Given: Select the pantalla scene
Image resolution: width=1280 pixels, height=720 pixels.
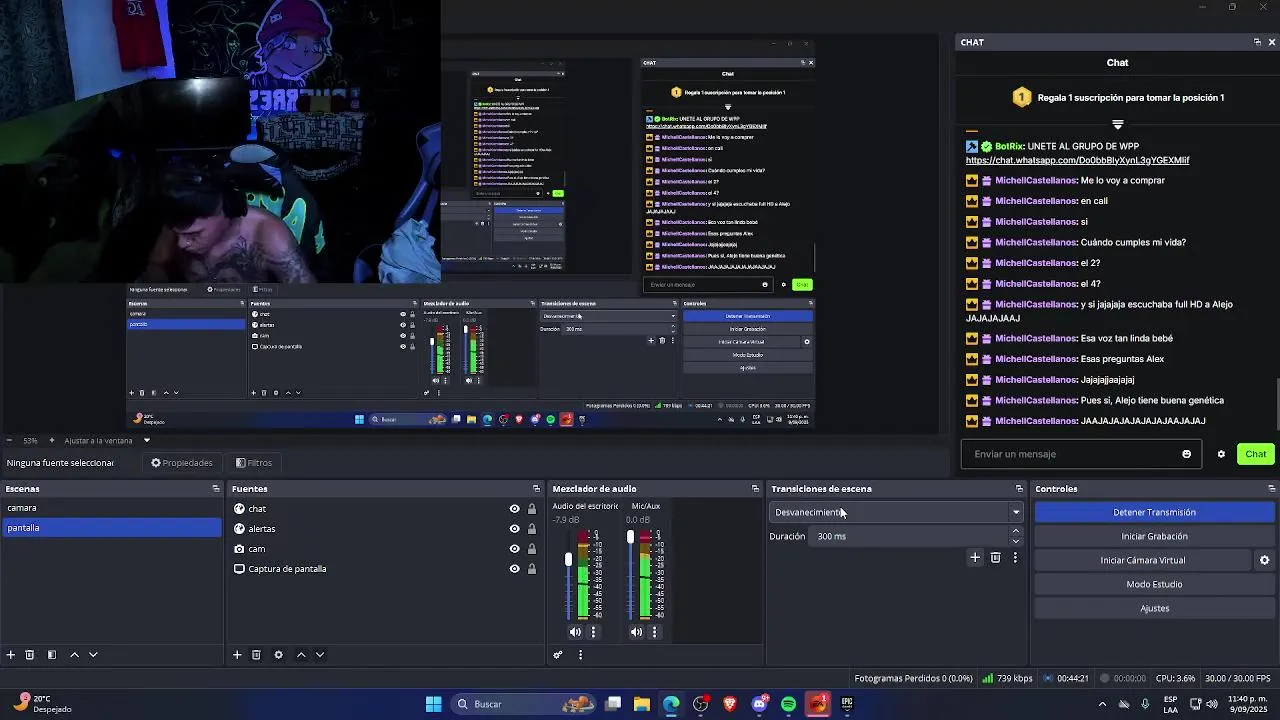Looking at the screenshot, I should [x=111, y=528].
